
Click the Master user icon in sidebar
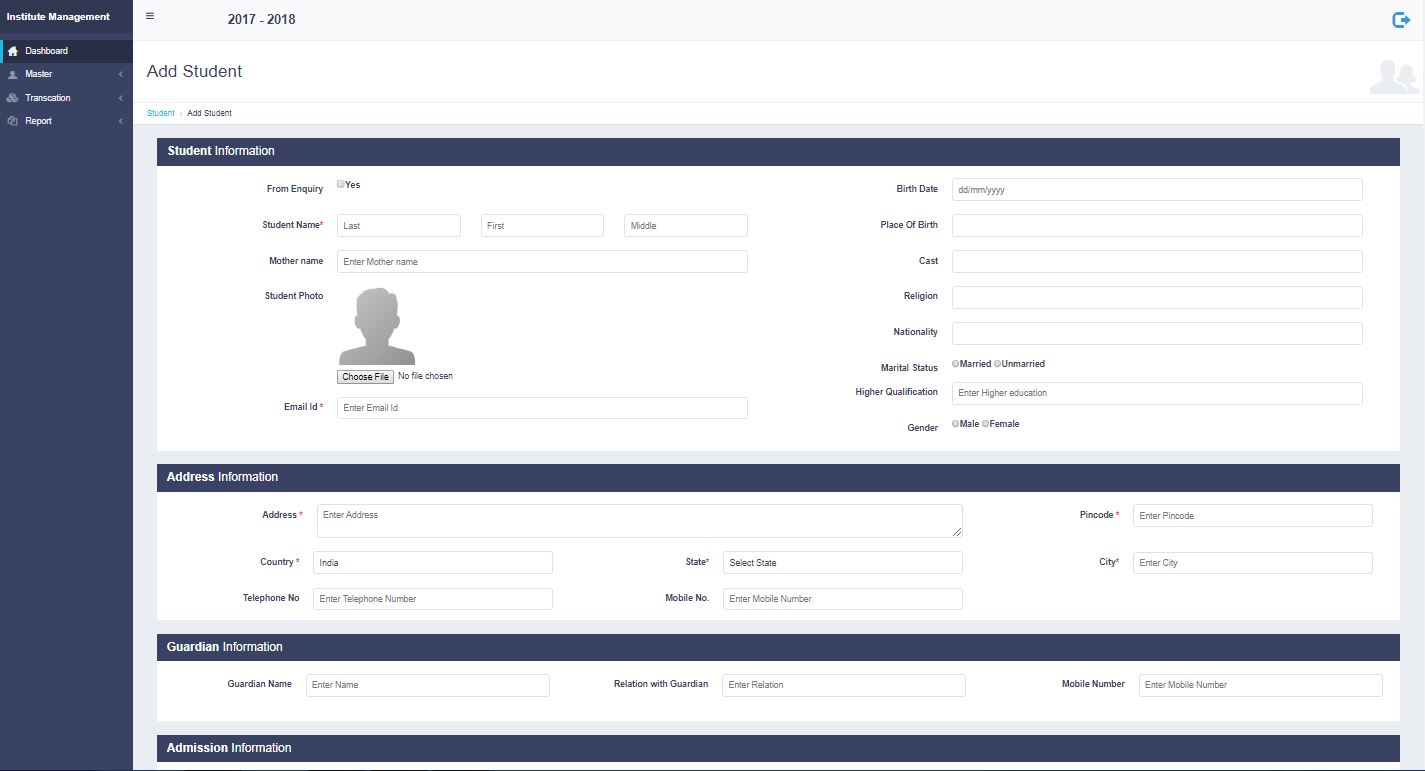point(13,75)
